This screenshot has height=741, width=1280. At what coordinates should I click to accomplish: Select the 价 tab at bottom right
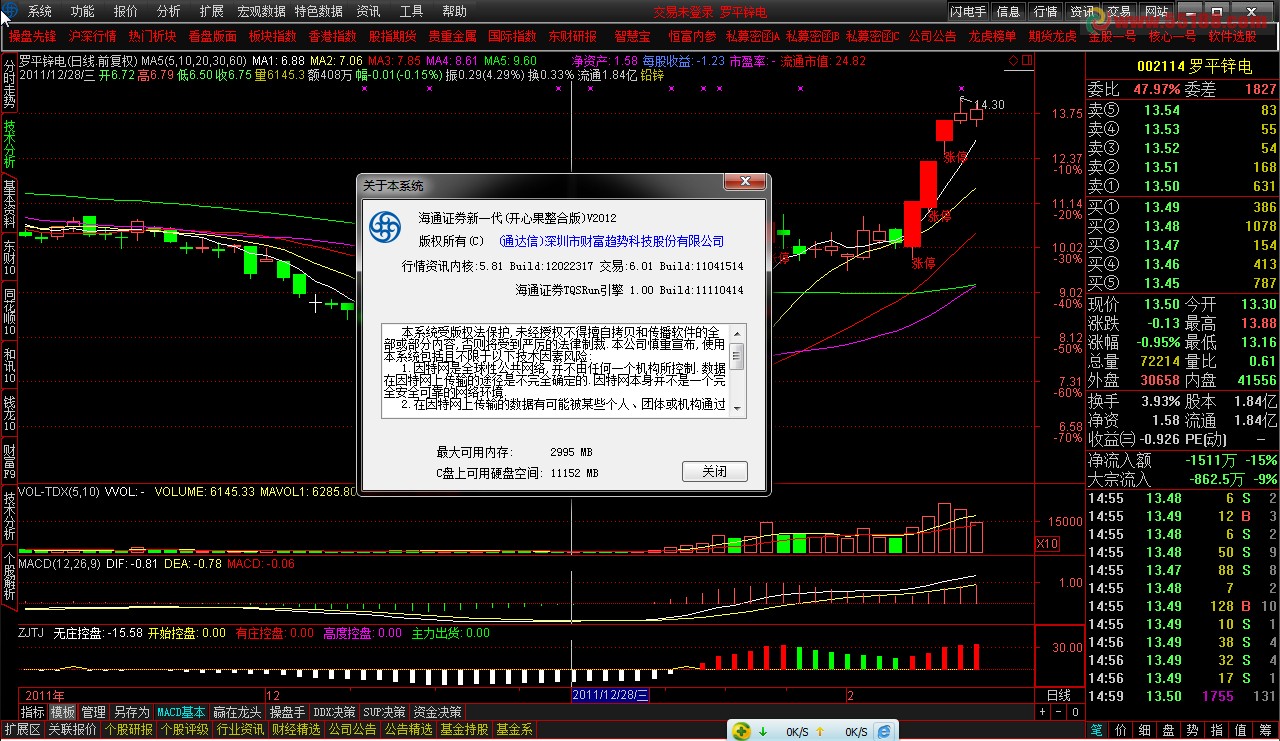pos(1121,731)
